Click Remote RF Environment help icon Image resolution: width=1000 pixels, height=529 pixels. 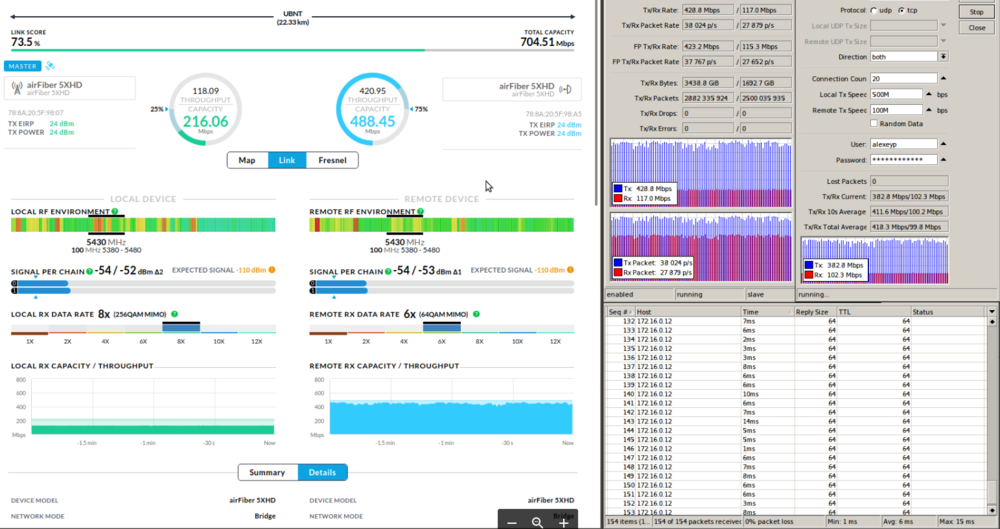point(420,212)
